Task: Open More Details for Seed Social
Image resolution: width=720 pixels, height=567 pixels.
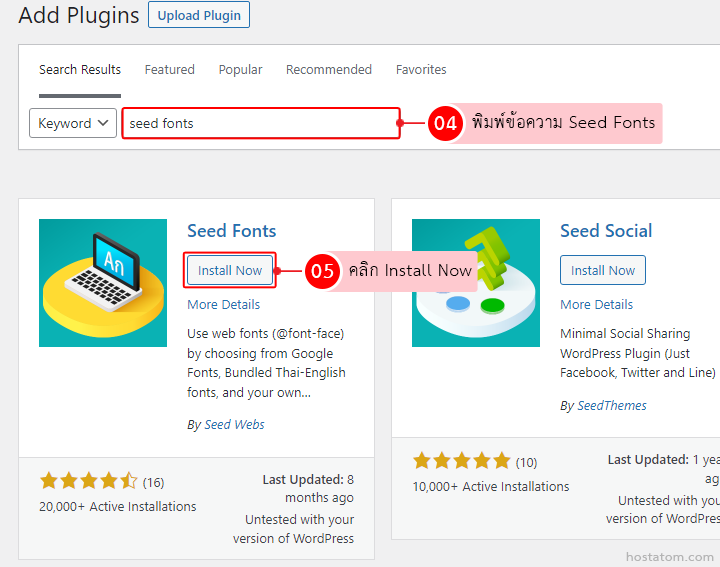Action: [596, 304]
